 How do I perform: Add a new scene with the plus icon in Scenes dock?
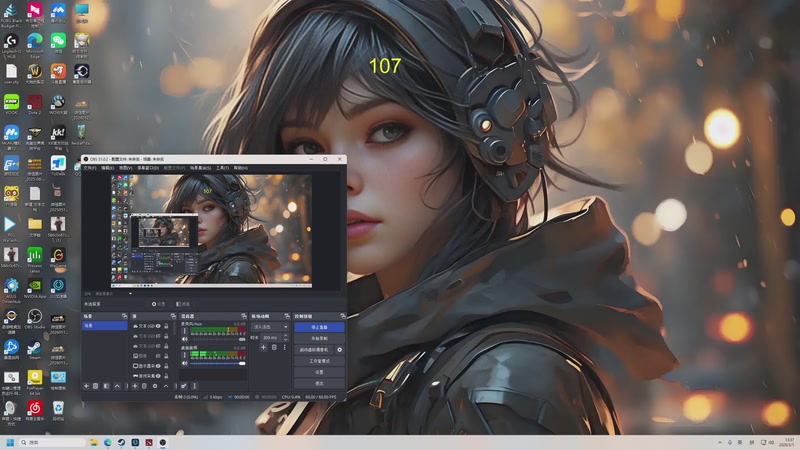[86, 386]
